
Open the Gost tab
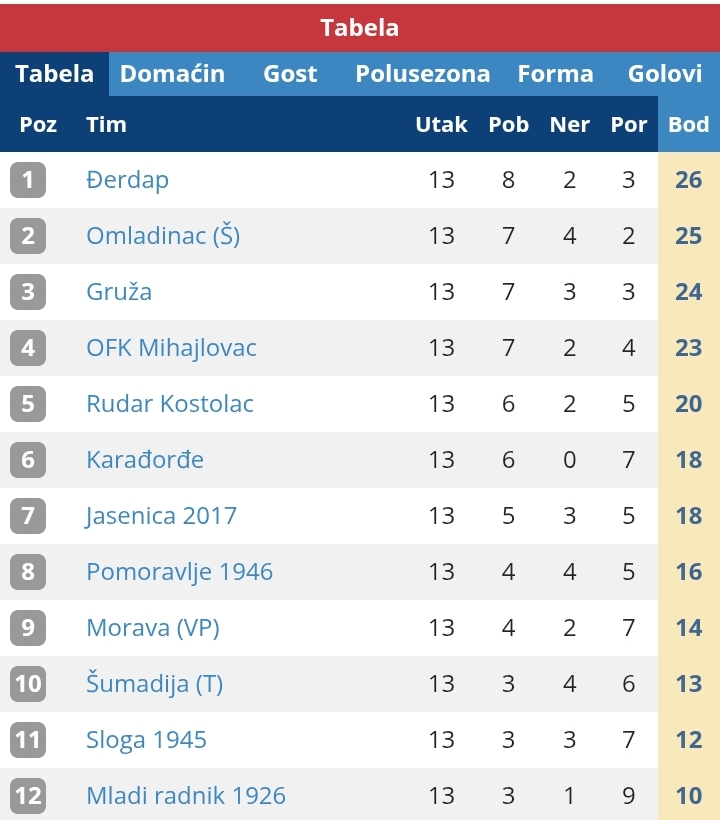(290, 74)
